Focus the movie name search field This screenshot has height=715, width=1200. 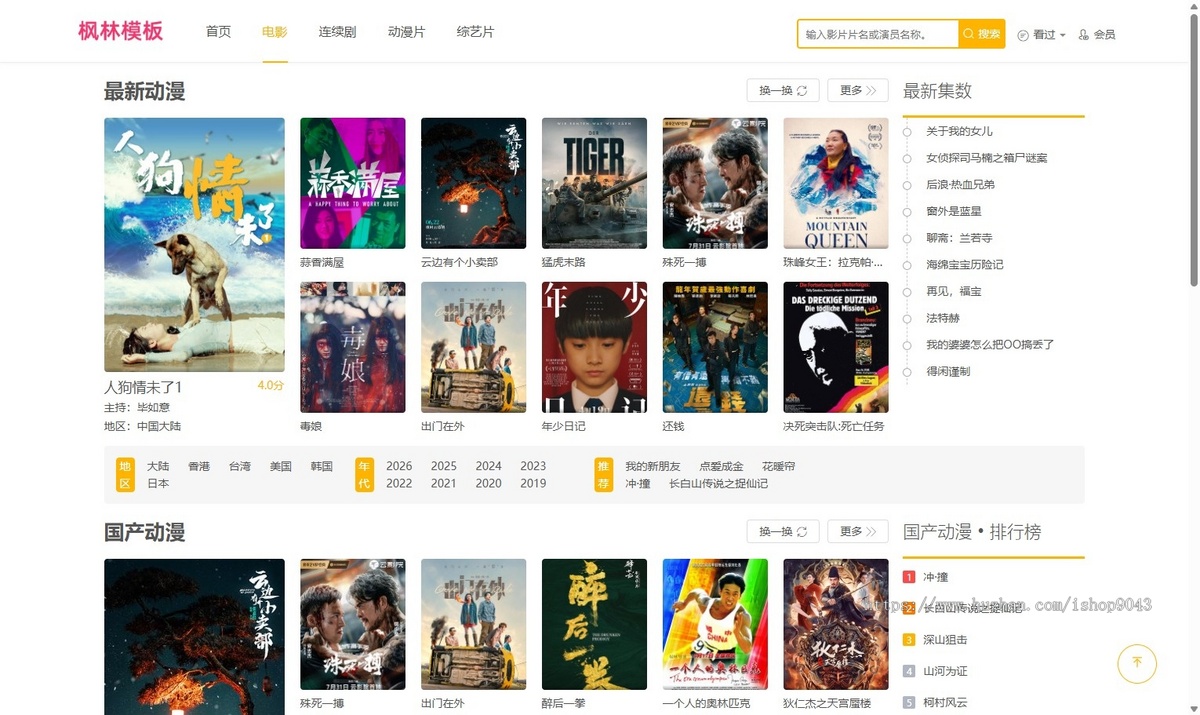pos(878,34)
